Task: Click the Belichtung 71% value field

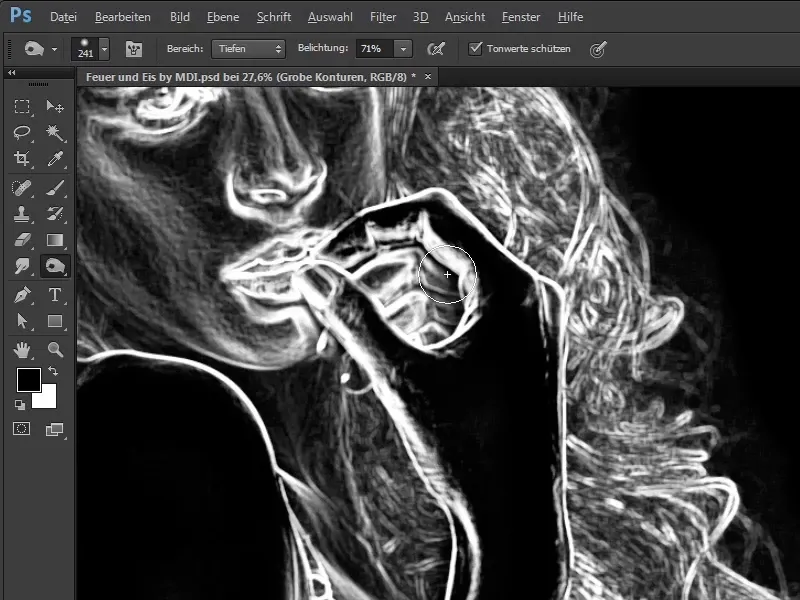Action: 374,49
